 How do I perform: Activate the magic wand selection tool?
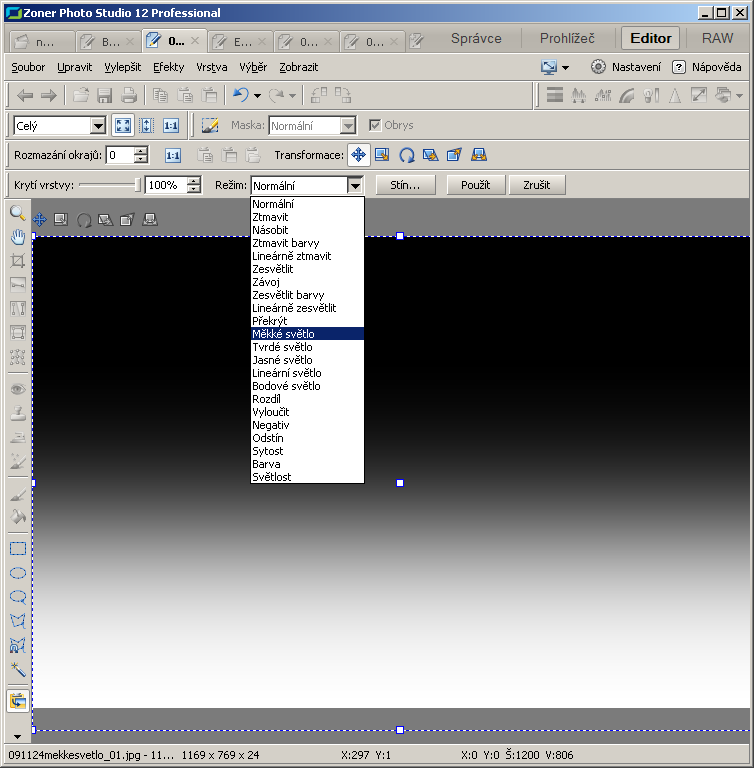click(17, 668)
